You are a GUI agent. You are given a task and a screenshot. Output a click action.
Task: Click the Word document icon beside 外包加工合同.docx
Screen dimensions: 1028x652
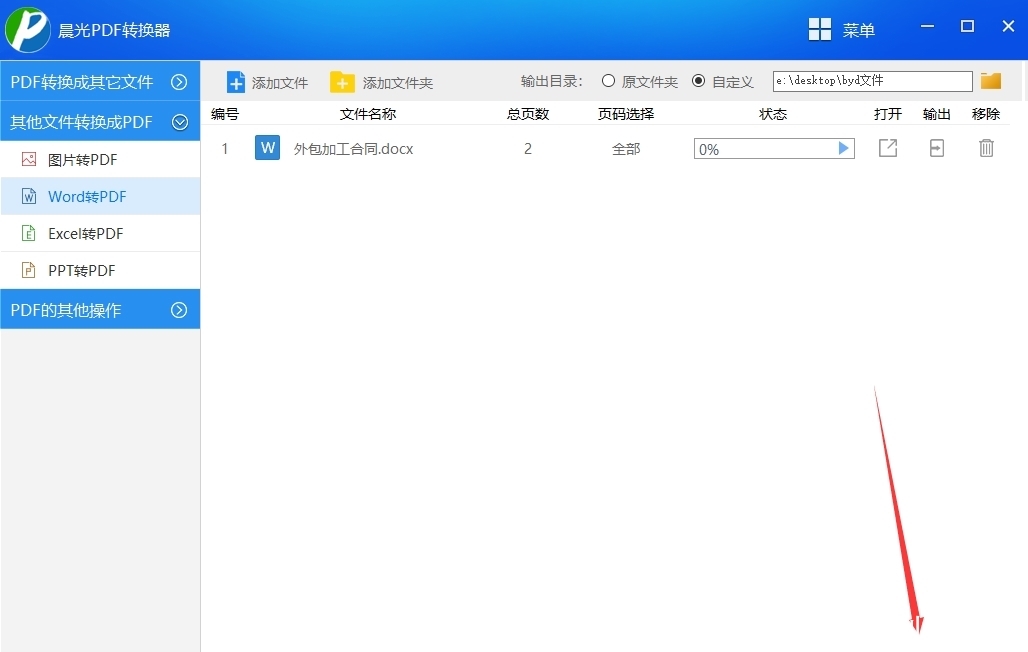[x=267, y=147]
